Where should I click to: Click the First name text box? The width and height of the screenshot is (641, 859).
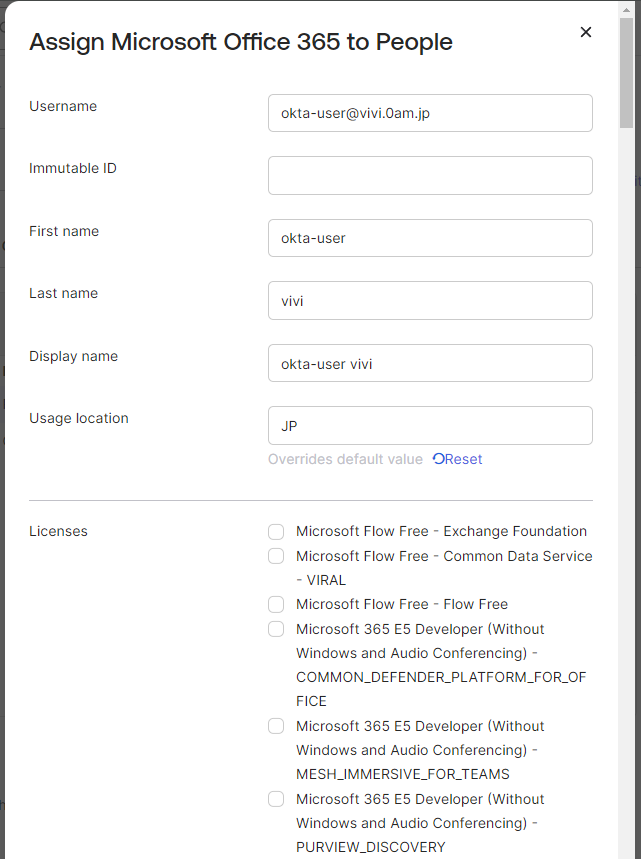(430, 238)
